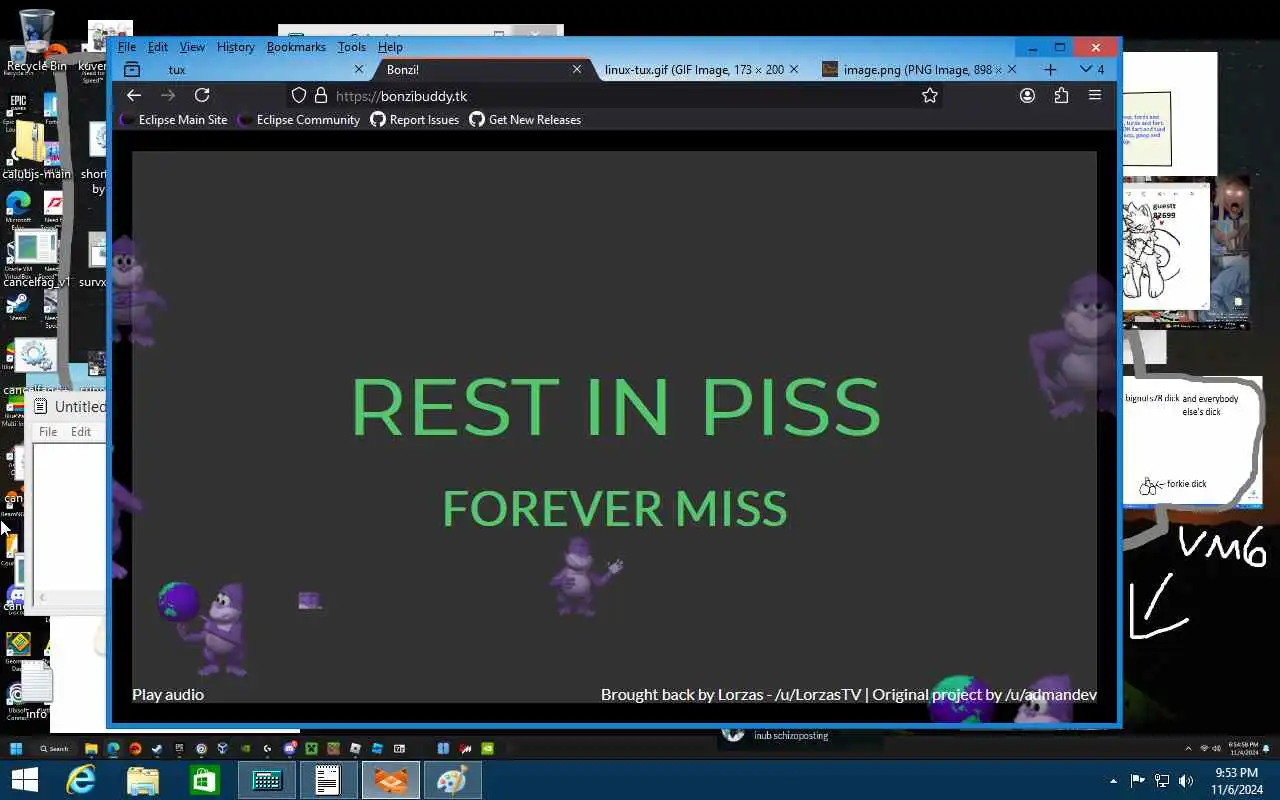The height and width of the screenshot is (800, 1280).
Task: Click the REST IN PISS heading
Action: 615,407
